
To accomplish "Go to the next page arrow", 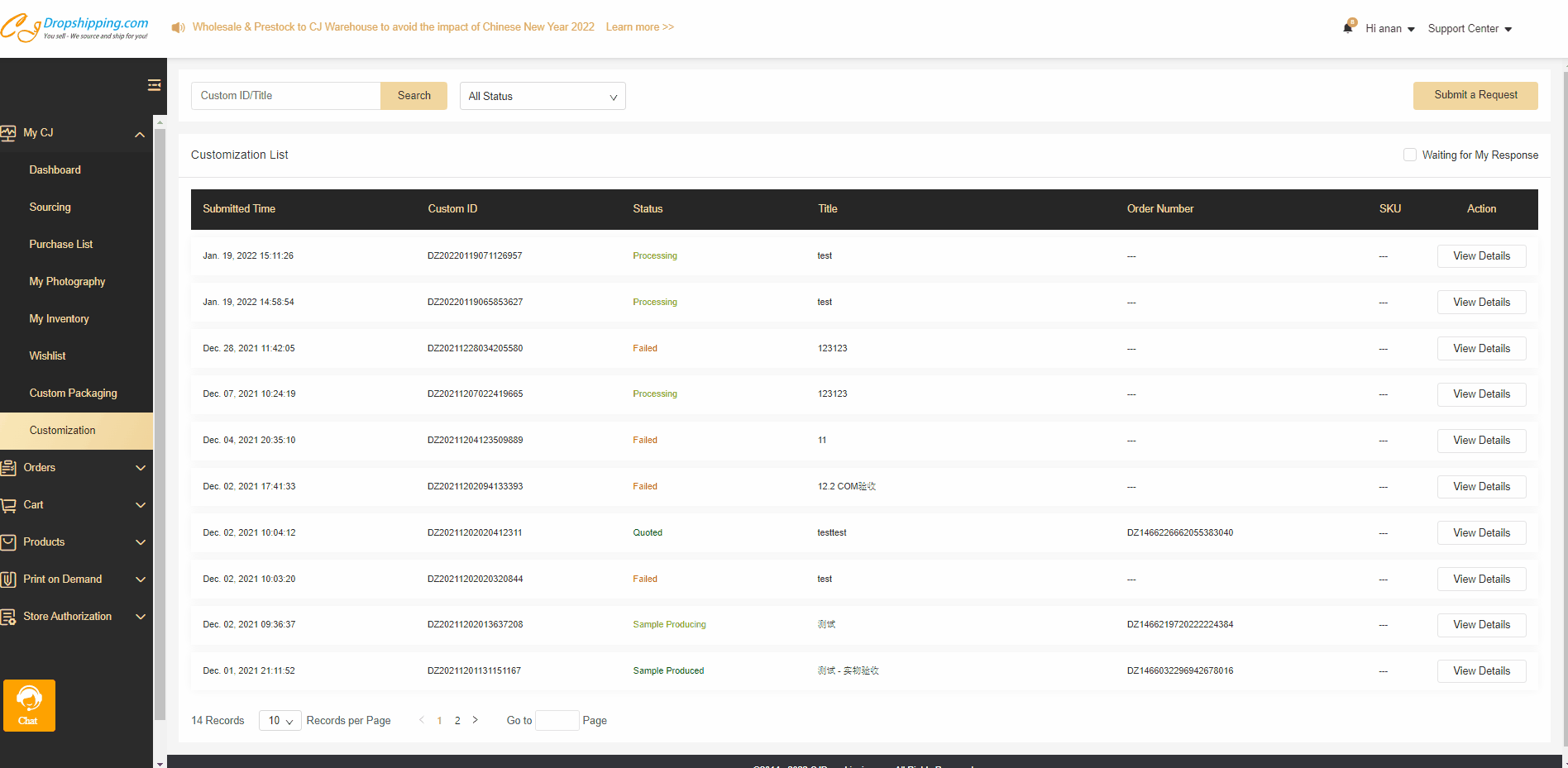I will pos(475,720).
